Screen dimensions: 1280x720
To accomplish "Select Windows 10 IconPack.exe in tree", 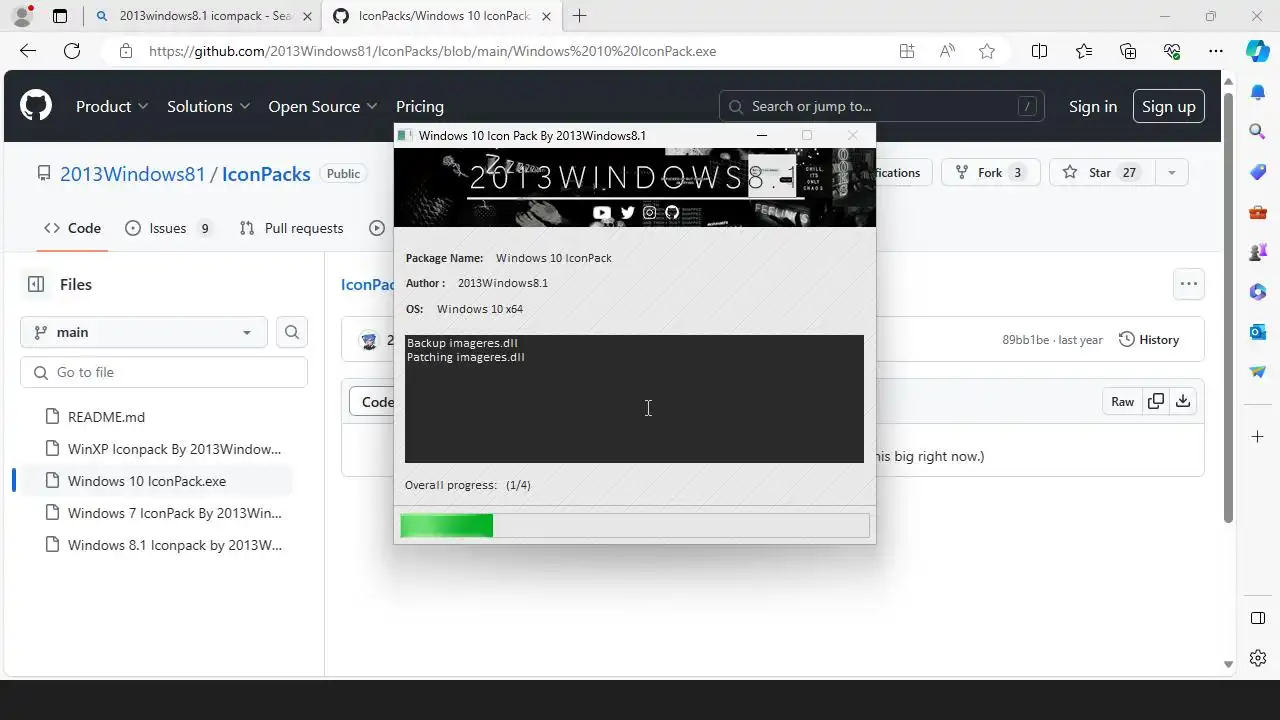I will (147, 481).
